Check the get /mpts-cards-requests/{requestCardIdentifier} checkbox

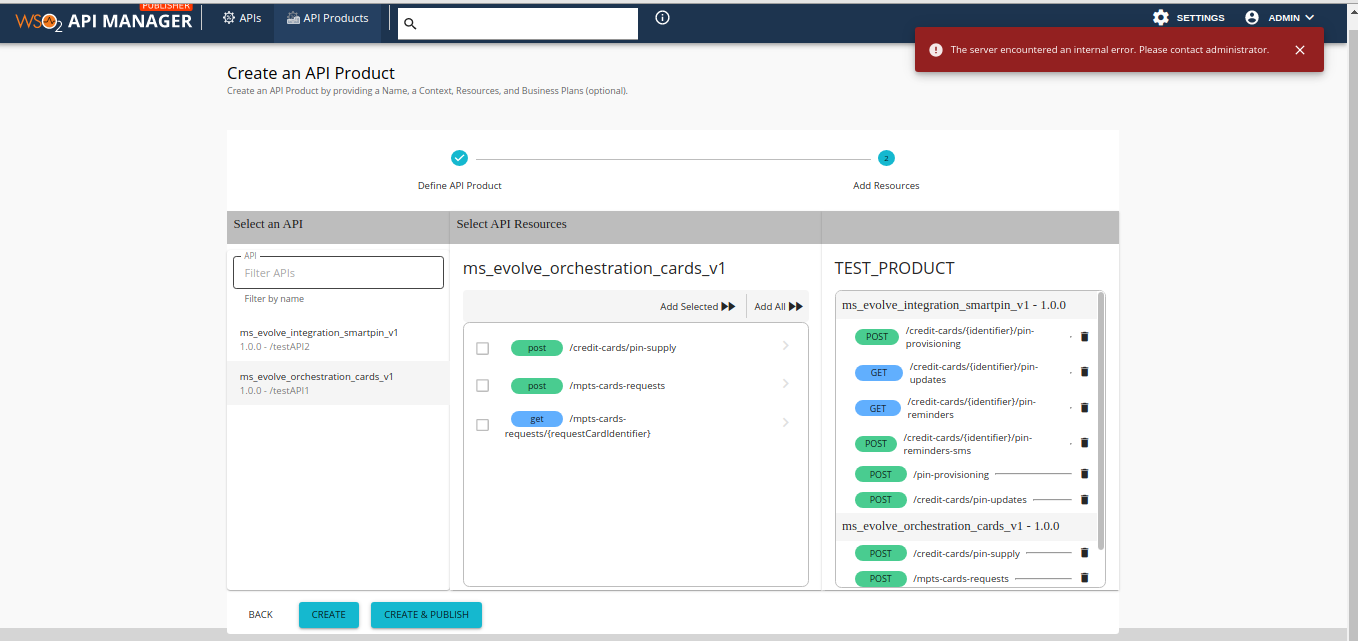483,423
